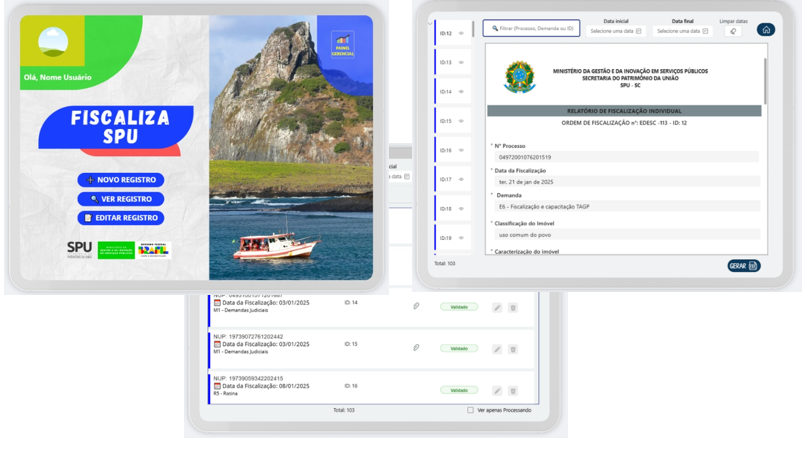
Task: Click the ID list scrollbar thumb
Action: coord(473,28)
